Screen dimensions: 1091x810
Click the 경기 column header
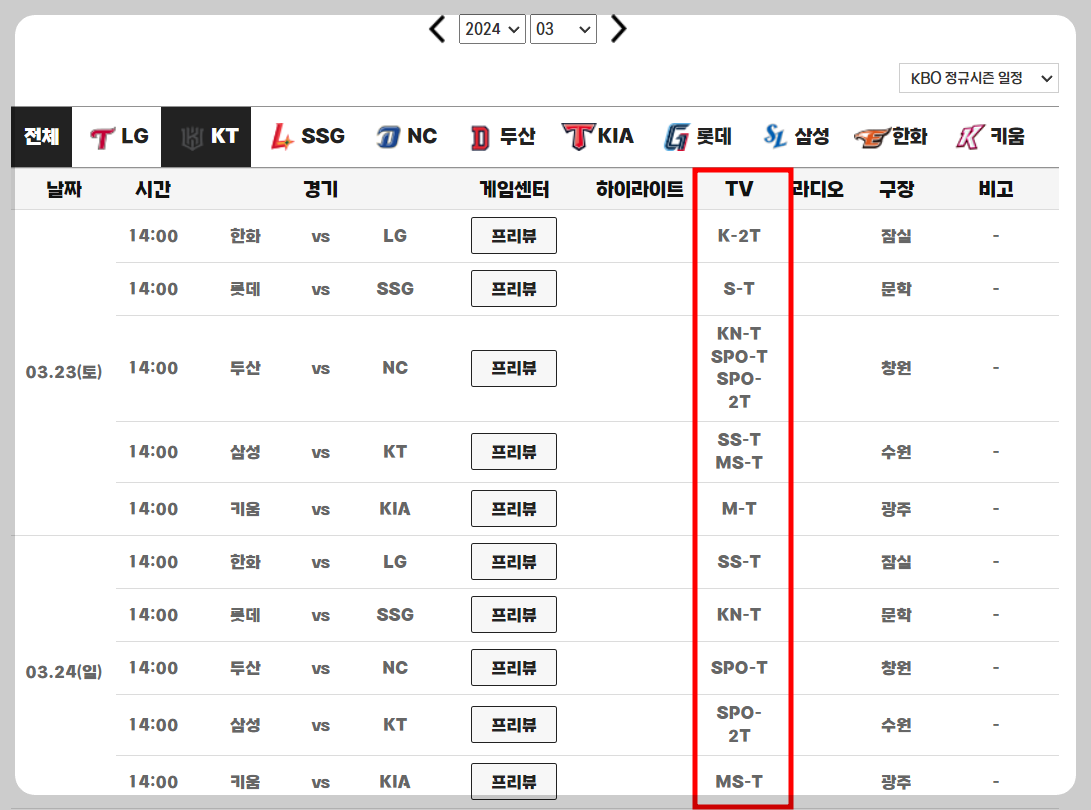pyautogui.click(x=320, y=189)
